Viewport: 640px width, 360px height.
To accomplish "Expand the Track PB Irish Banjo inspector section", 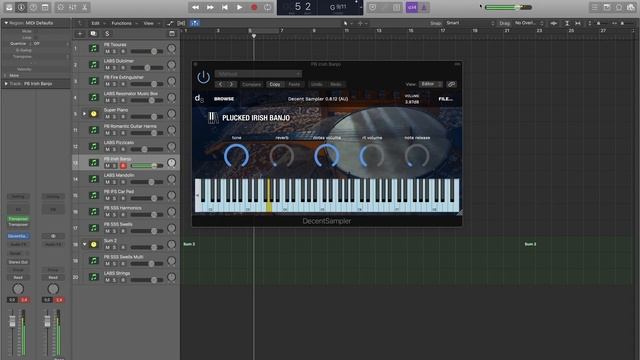I will [6, 84].
